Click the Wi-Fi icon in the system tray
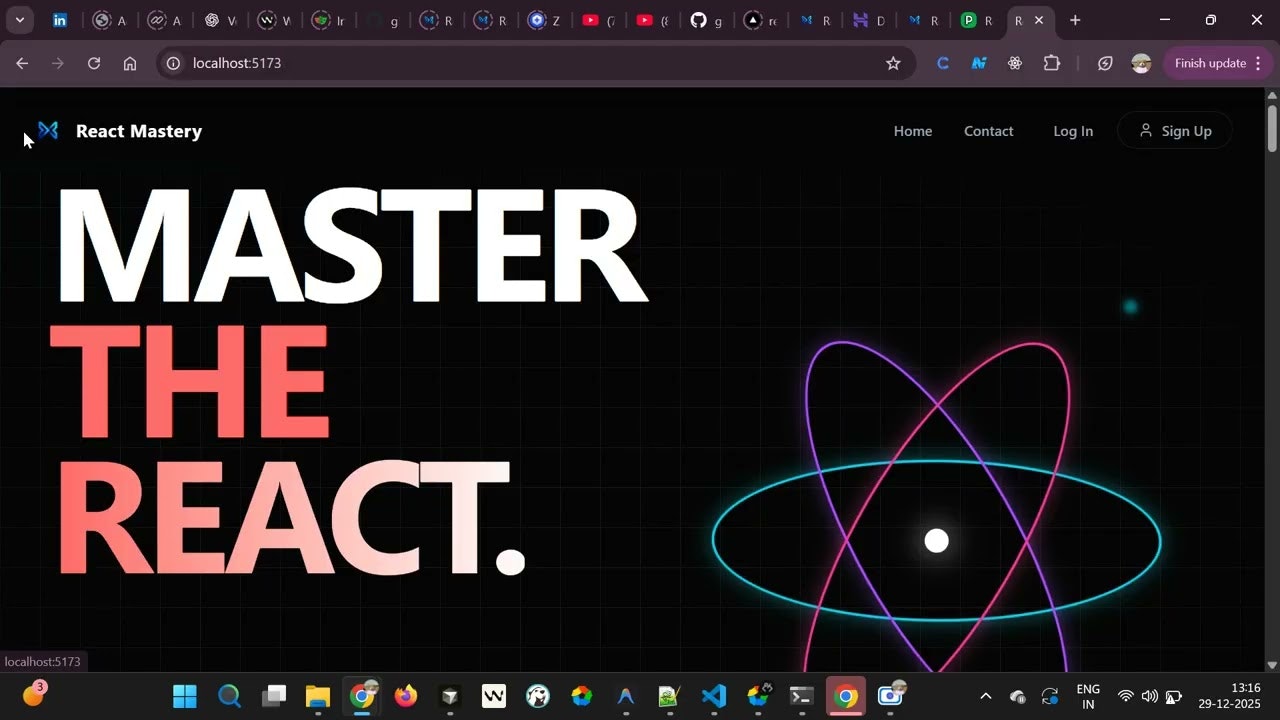 pos(1126,696)
